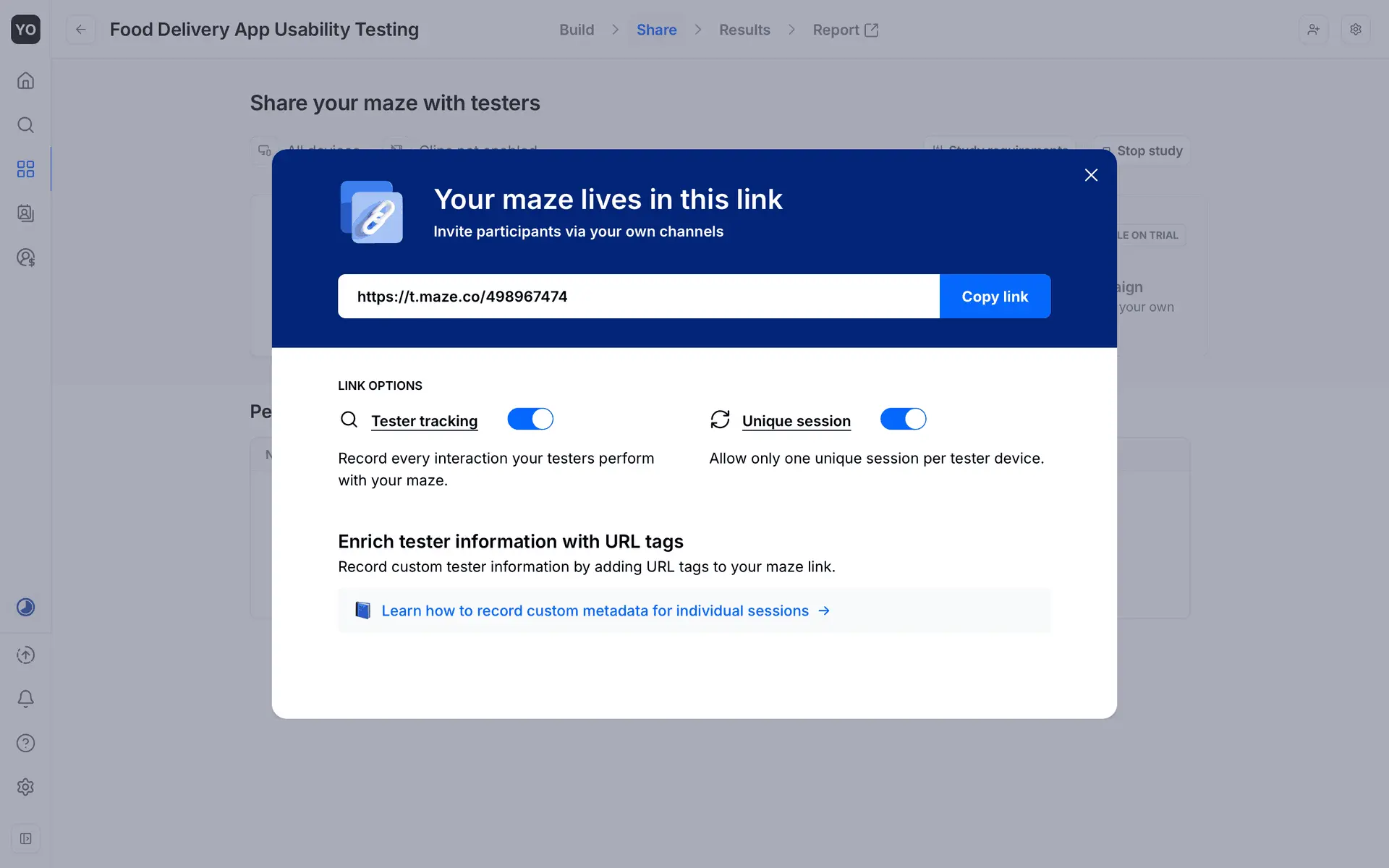Viewport: 1389px width, 868px height.
Task: Open help question mark icon
Action: pyautogui.click(x=25, y=743)
